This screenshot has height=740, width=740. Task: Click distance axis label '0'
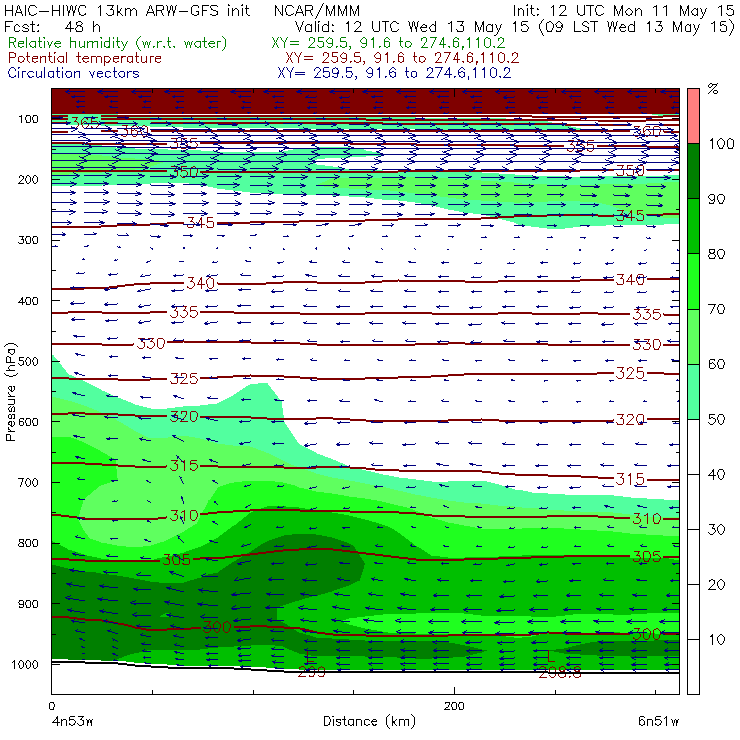click(51, 706)
